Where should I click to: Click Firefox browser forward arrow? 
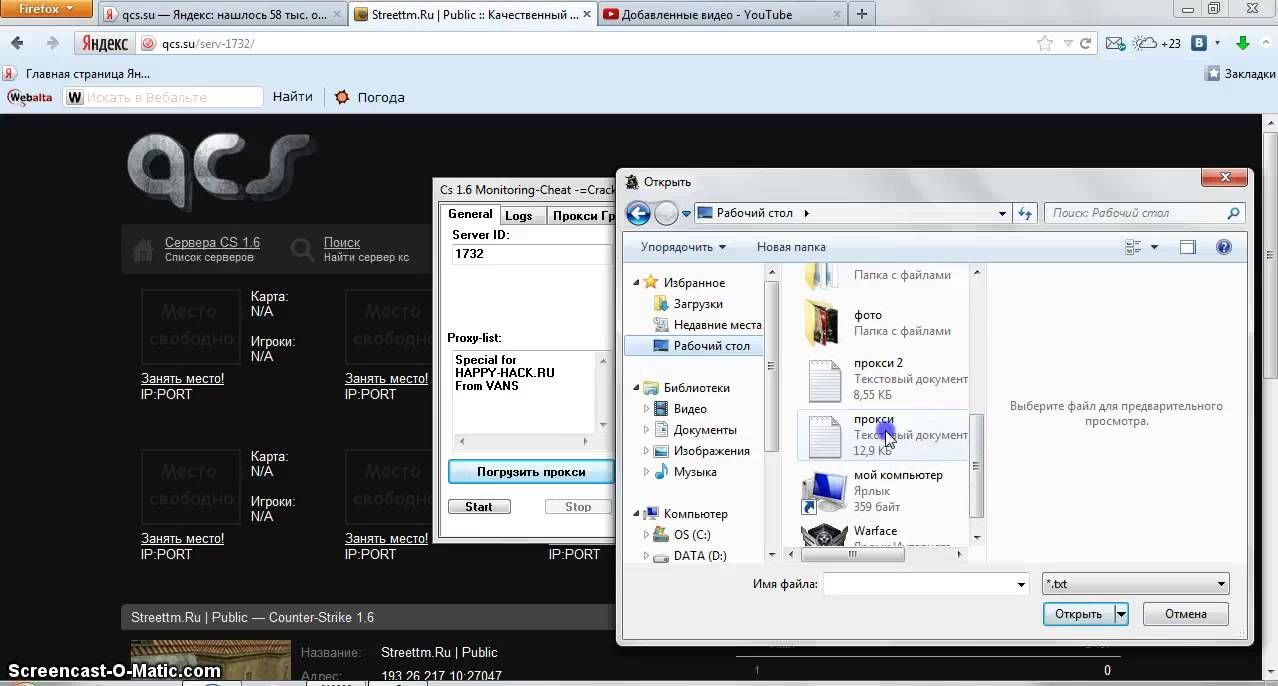(x=52, y=44)
